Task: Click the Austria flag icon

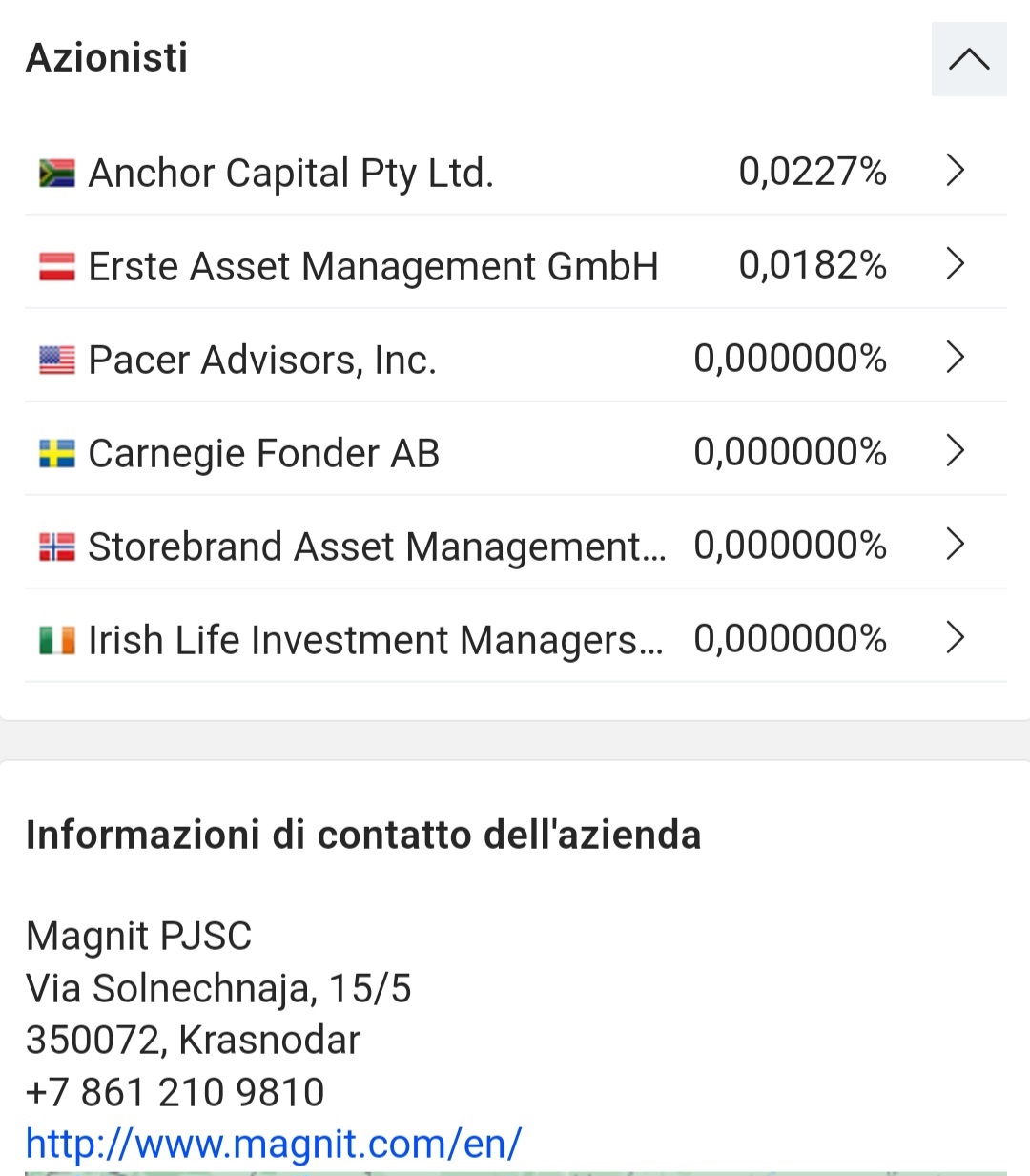Action: [56, 266]
